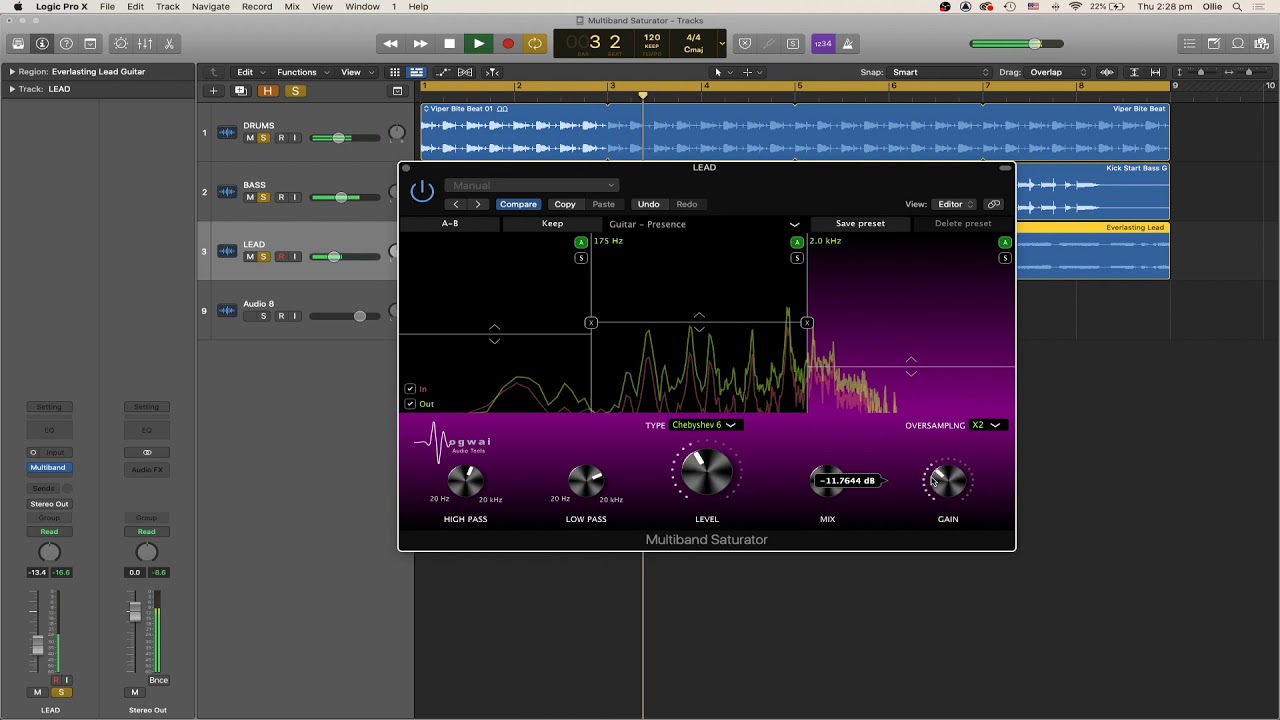Open the saturation TYPE Chebyshev 6 dropdown
Viewport: 1280px width, 720px height.
click(704, 425)
